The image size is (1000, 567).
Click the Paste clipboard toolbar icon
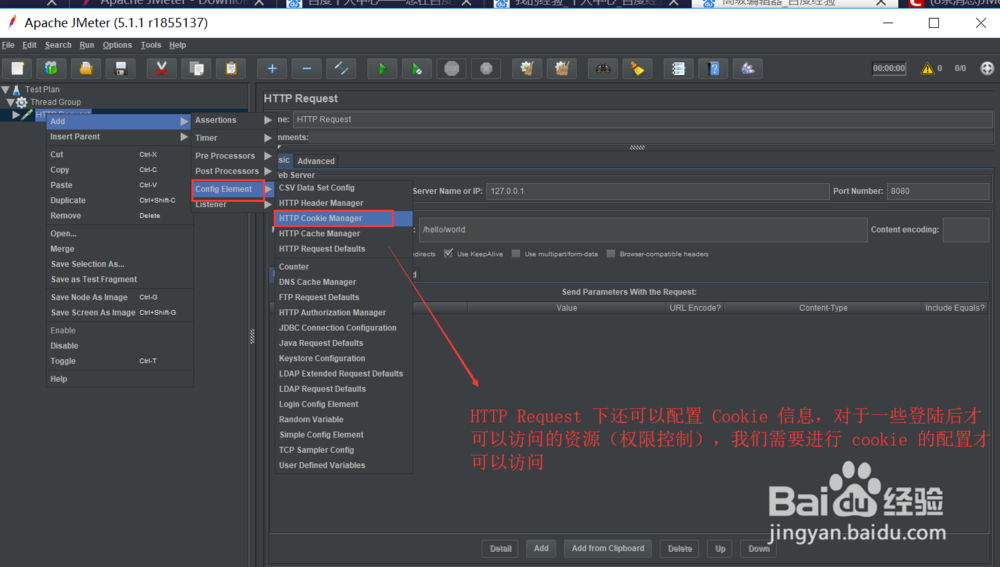[231, 68]
